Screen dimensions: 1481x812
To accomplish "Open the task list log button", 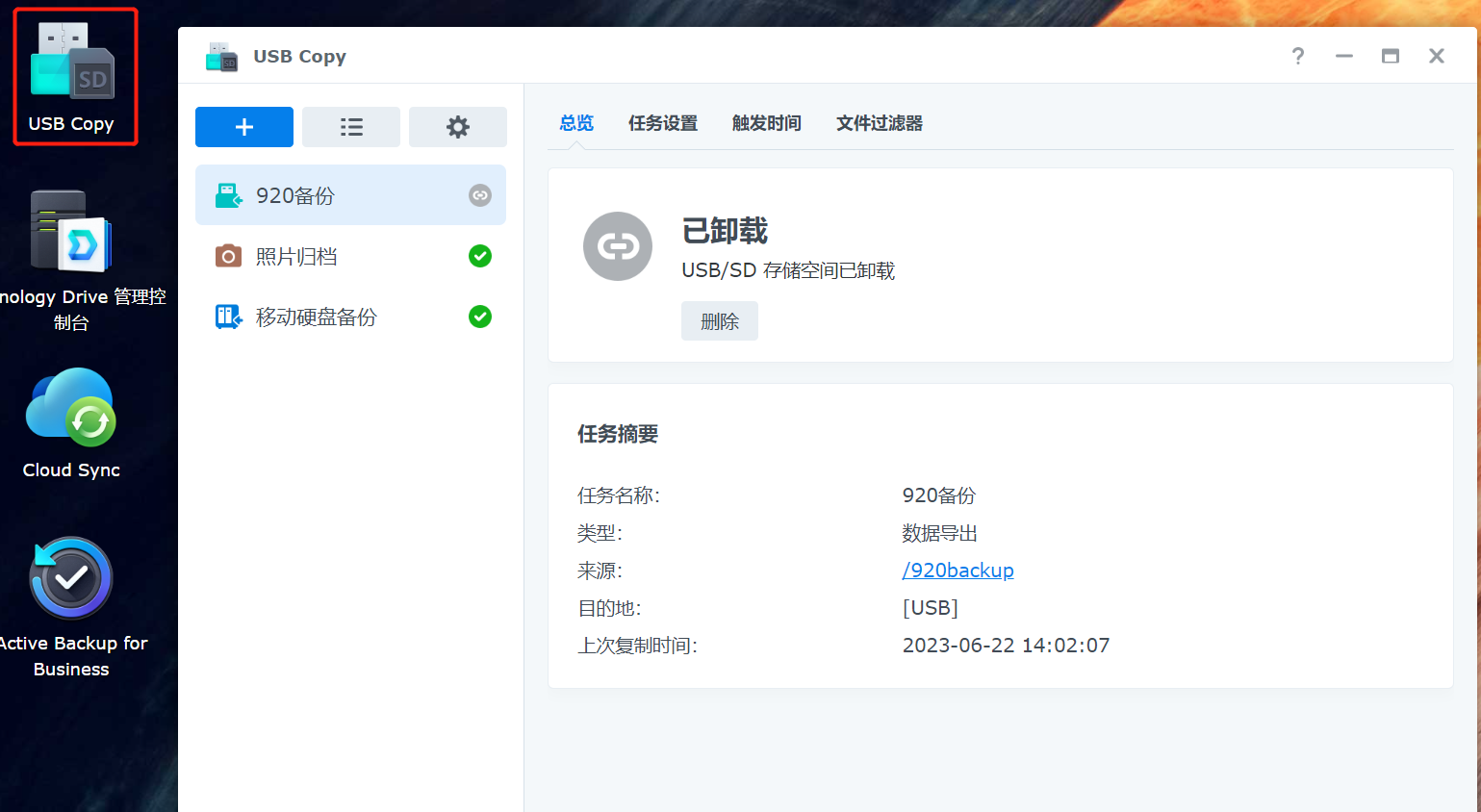I will pos(351,127).
